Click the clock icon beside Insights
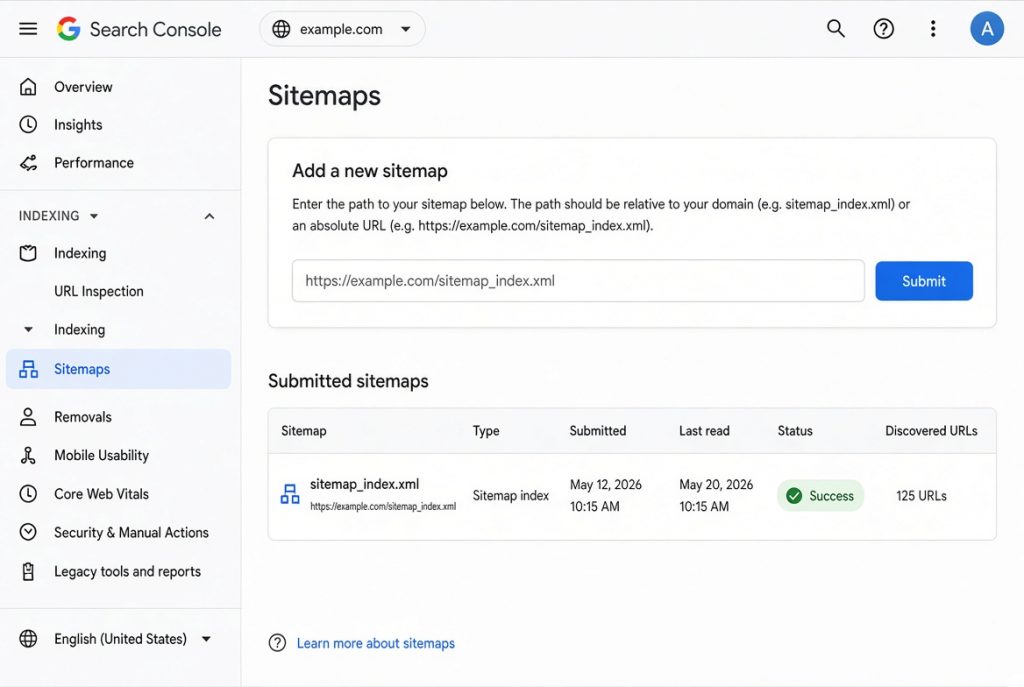 28,124
